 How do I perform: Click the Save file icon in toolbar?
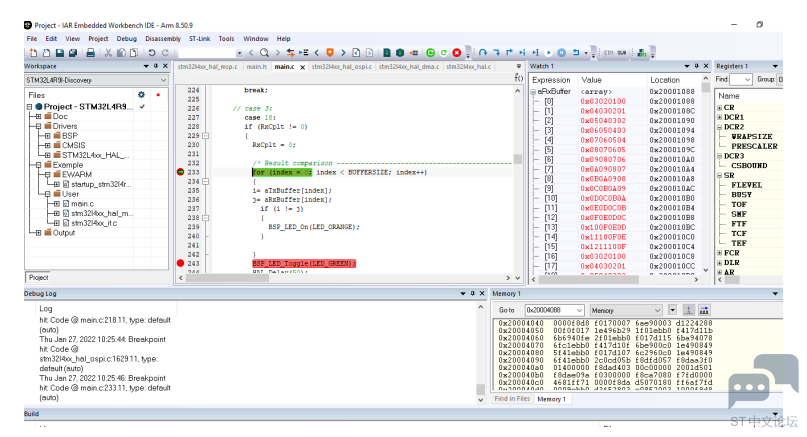coord(60,53)
